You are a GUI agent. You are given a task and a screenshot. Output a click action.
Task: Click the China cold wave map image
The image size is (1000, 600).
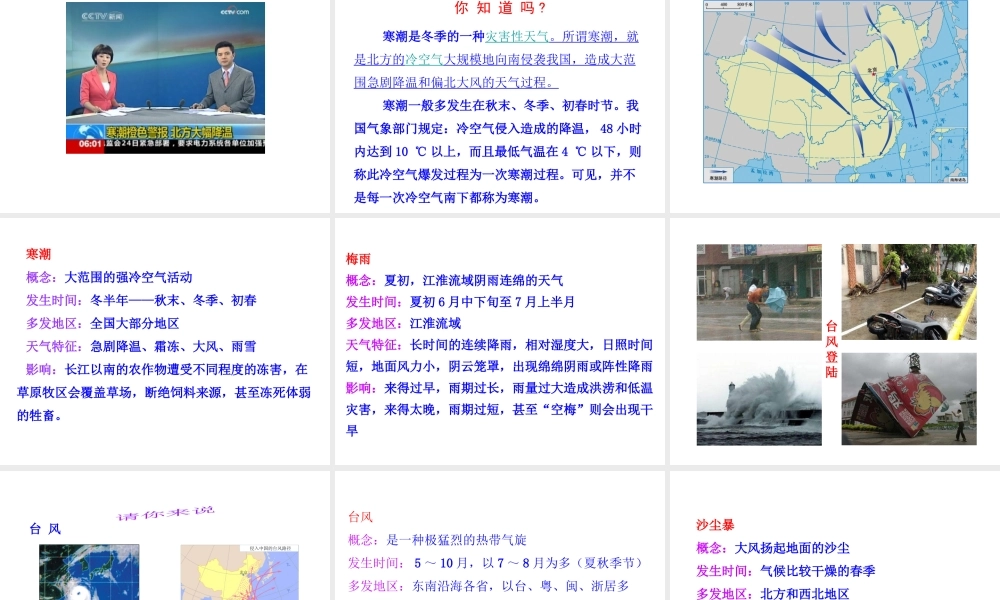click(835, 92)
